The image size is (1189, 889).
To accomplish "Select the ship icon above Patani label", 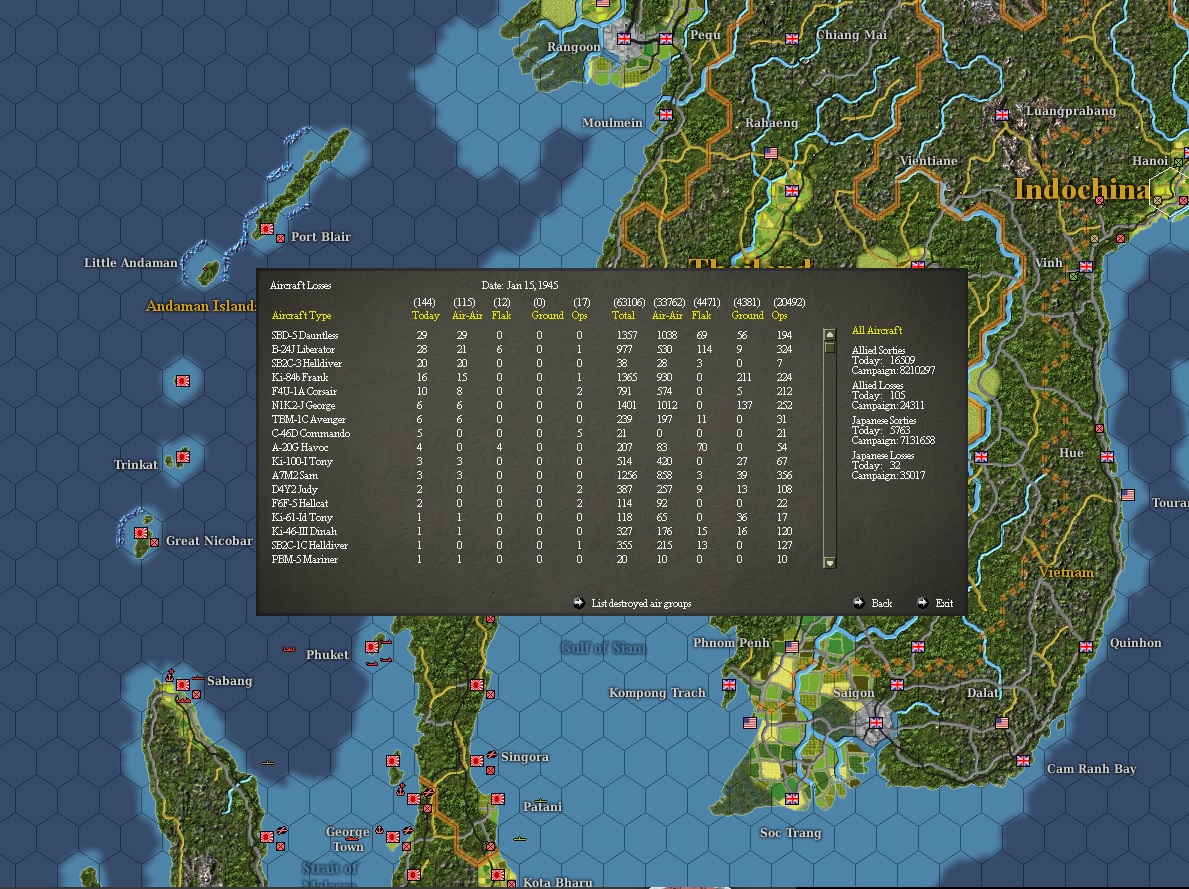I will coord(540,800).
